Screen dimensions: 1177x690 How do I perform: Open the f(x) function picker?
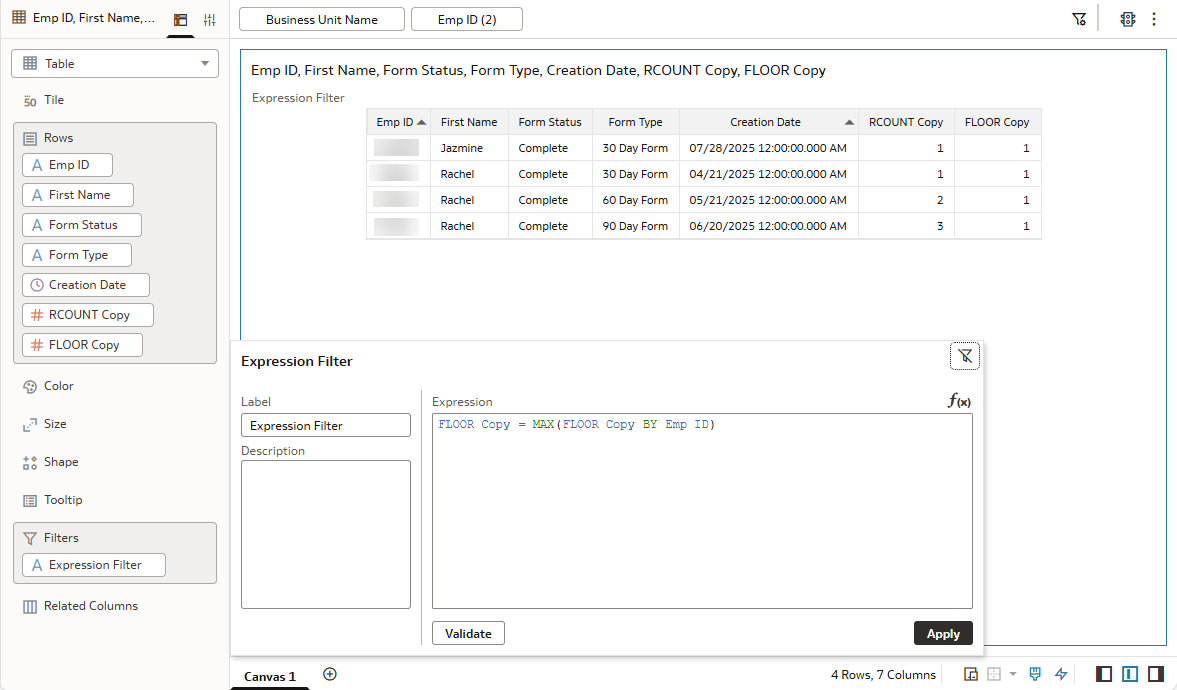click(959, 401)
